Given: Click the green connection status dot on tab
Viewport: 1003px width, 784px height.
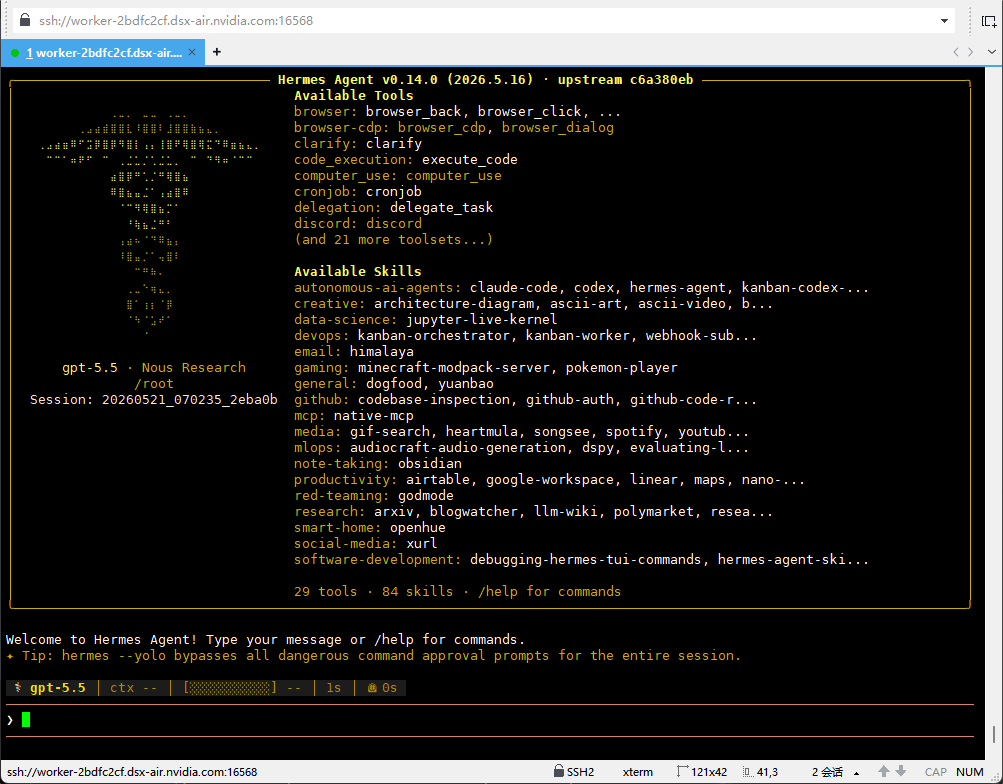Looking at the screenshot, I should pyautogui.click(x=15, y=52).
